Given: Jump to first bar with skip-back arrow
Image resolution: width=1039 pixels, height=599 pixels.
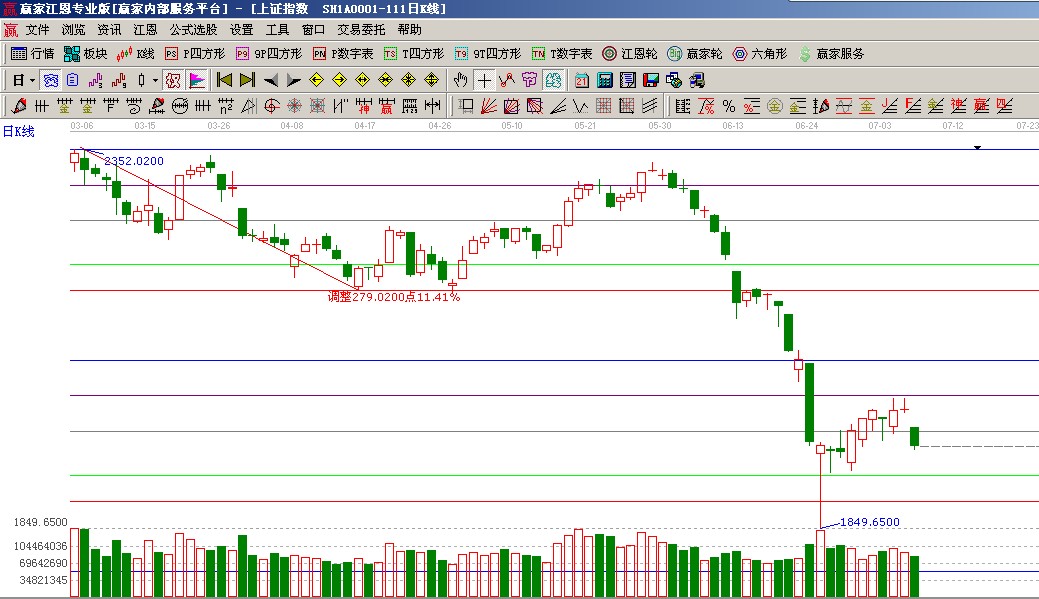Looking at the screenshot, I should pyautogui.click(x=224, y=80).
